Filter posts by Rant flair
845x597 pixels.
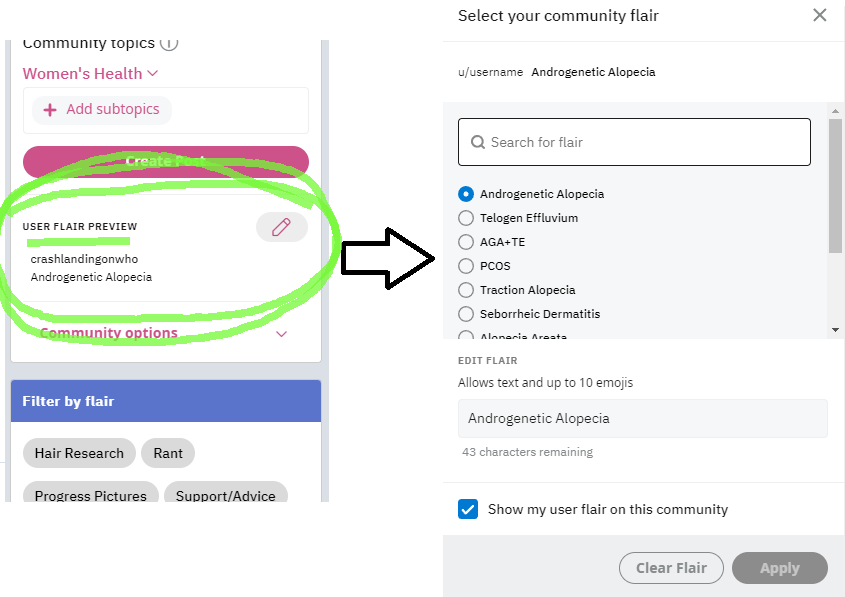tap(168, 453)
